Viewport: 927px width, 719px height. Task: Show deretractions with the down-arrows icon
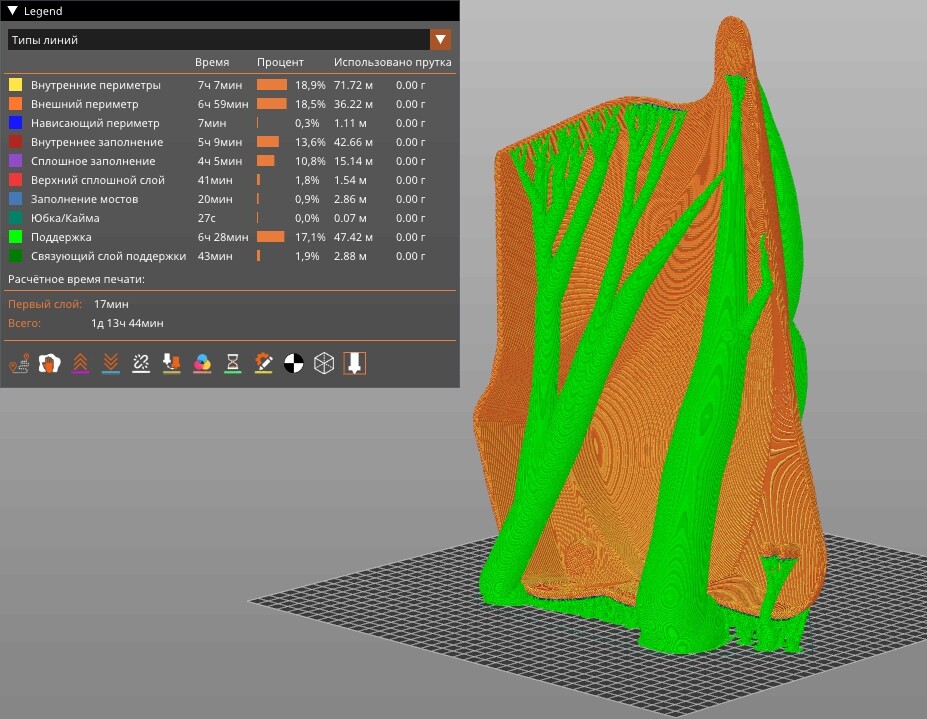point(110,363)
